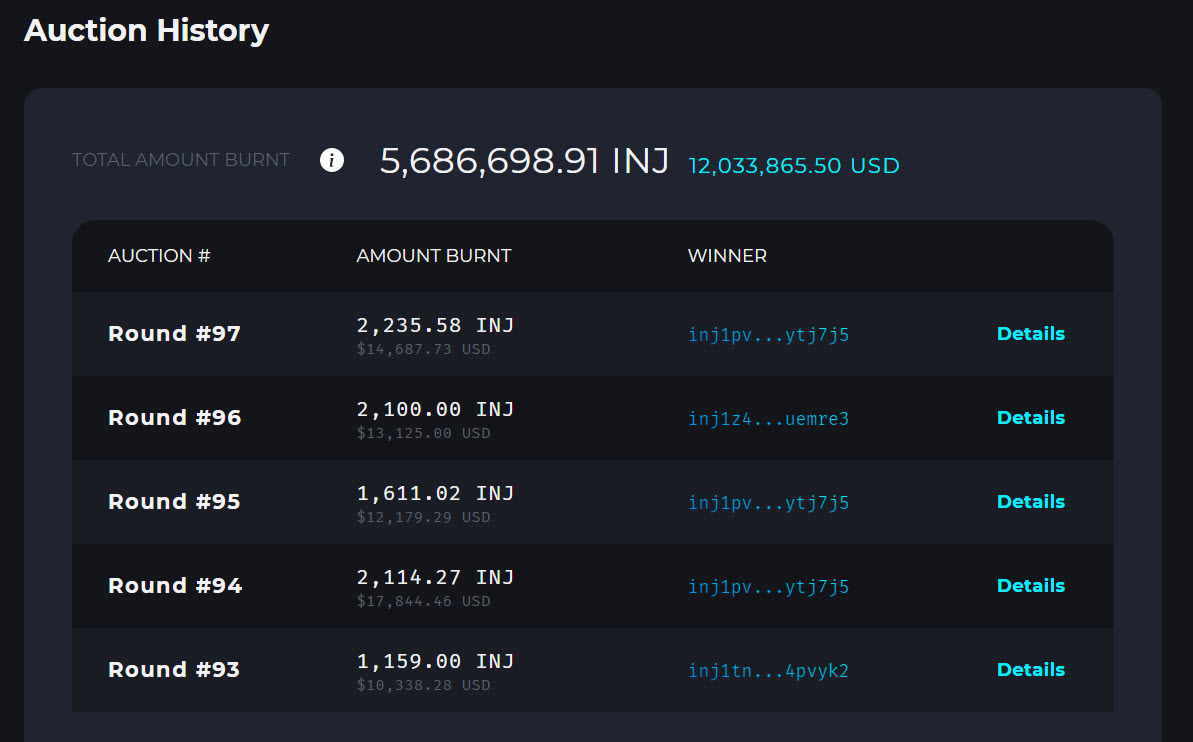Select the Round #96 row label
1193x742 pixels.
coord(174,418)
